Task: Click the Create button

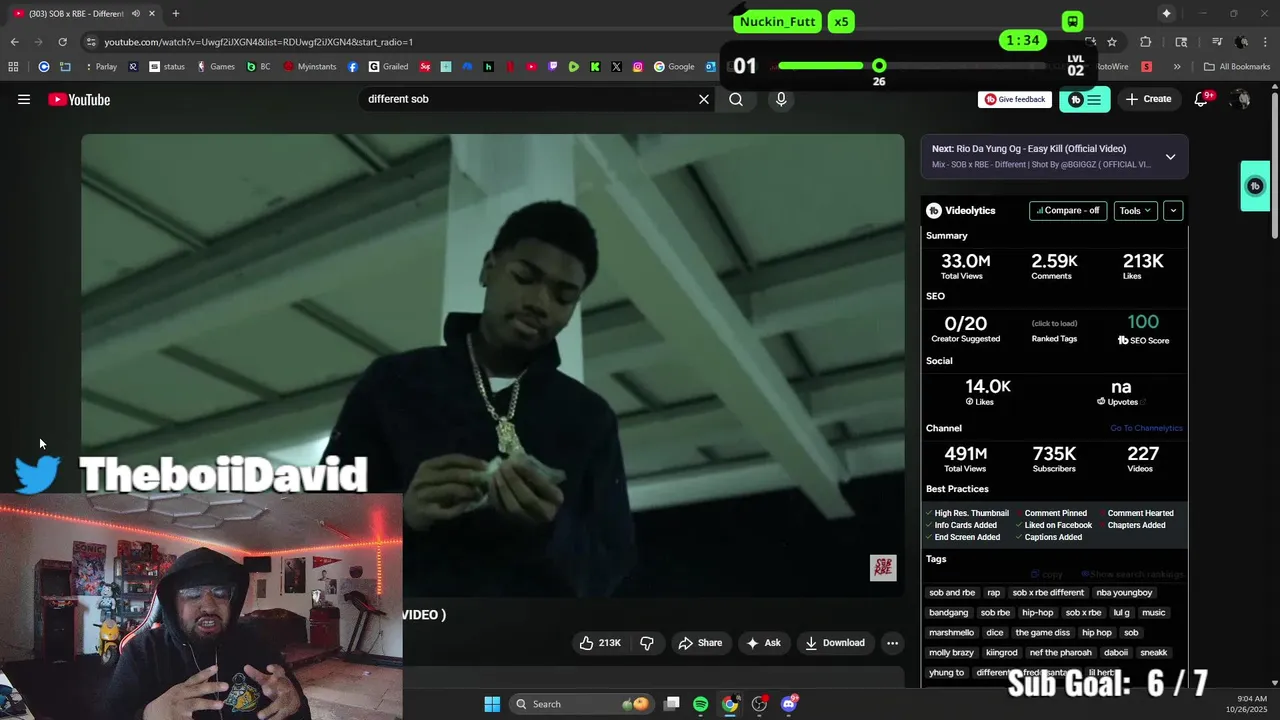Action: (1148, 99)
